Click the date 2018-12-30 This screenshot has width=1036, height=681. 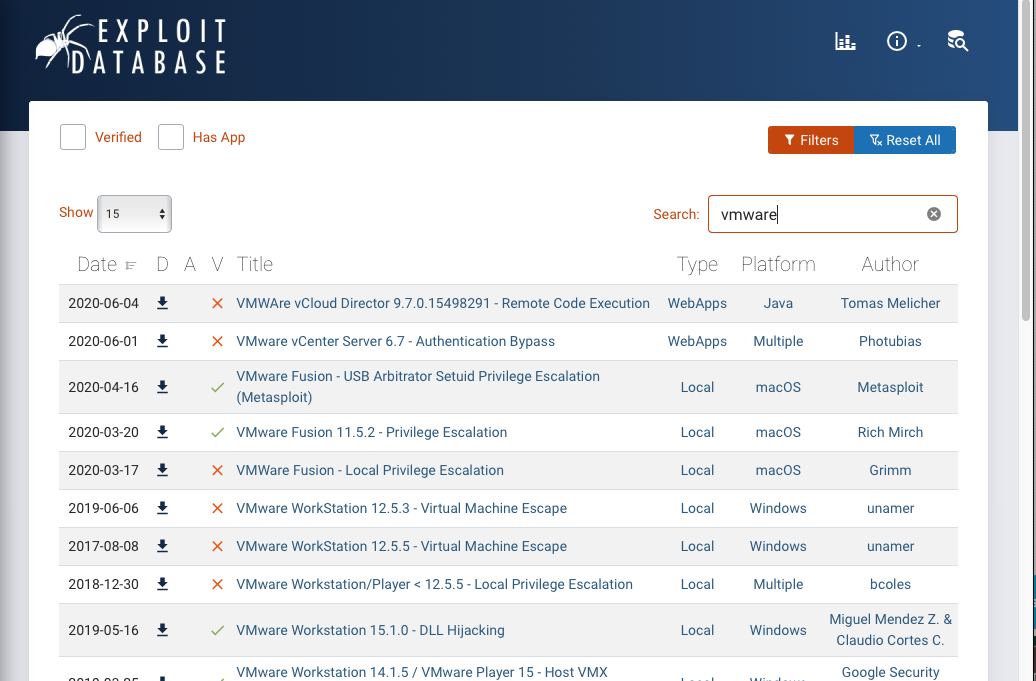click(104, 584)
